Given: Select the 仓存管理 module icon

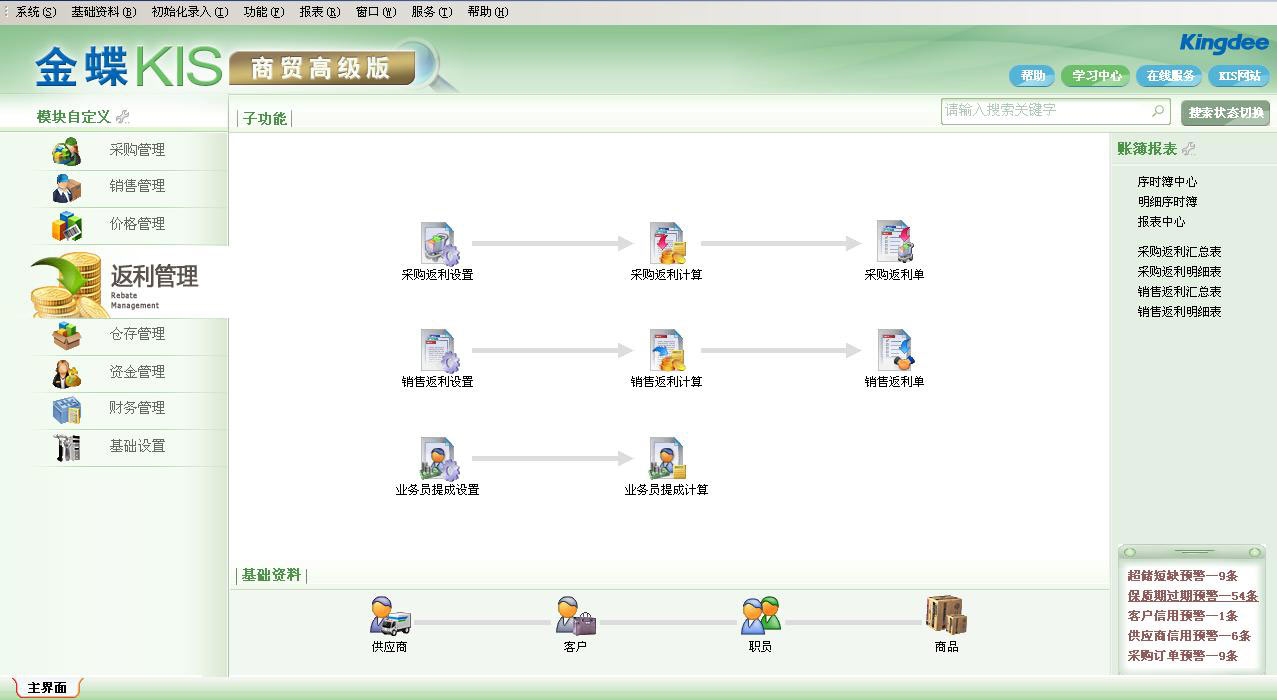Looking at the screenshot, I should (x=67, y=335).
